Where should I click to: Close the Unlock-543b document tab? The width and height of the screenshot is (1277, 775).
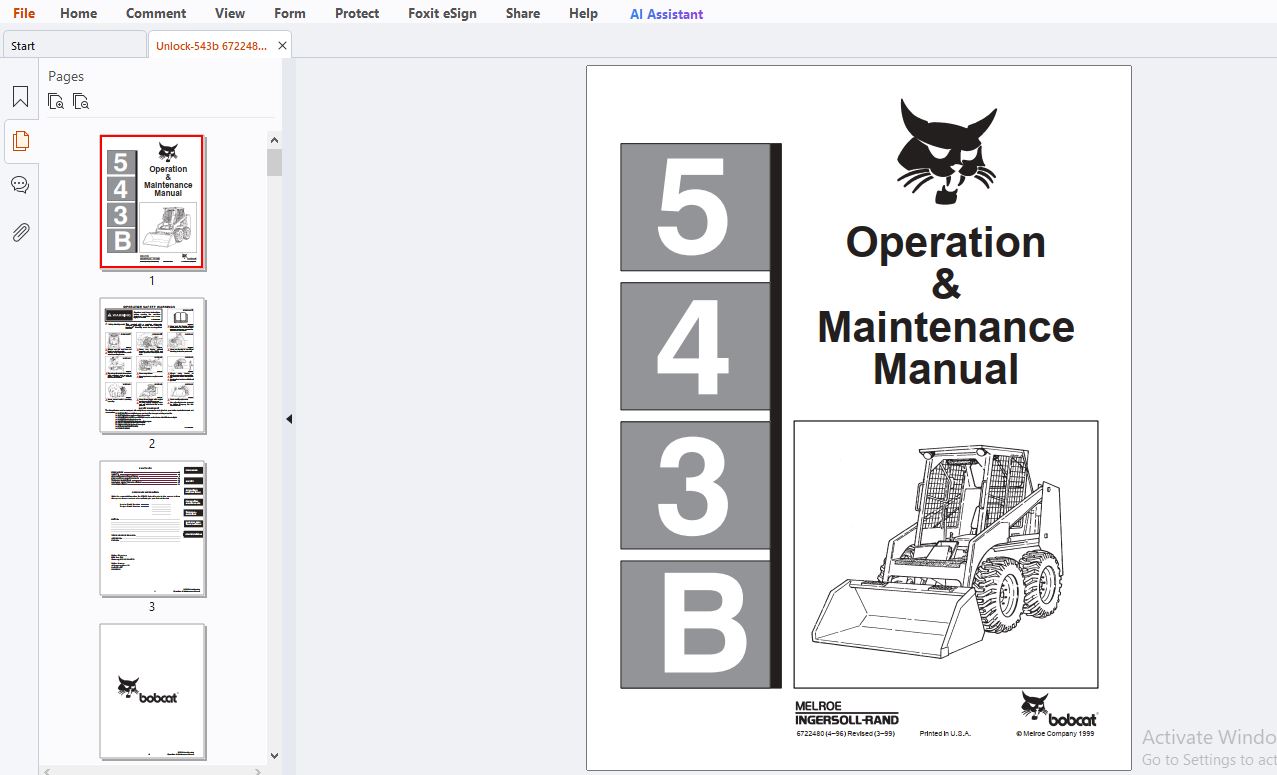(x=282, y=45)
